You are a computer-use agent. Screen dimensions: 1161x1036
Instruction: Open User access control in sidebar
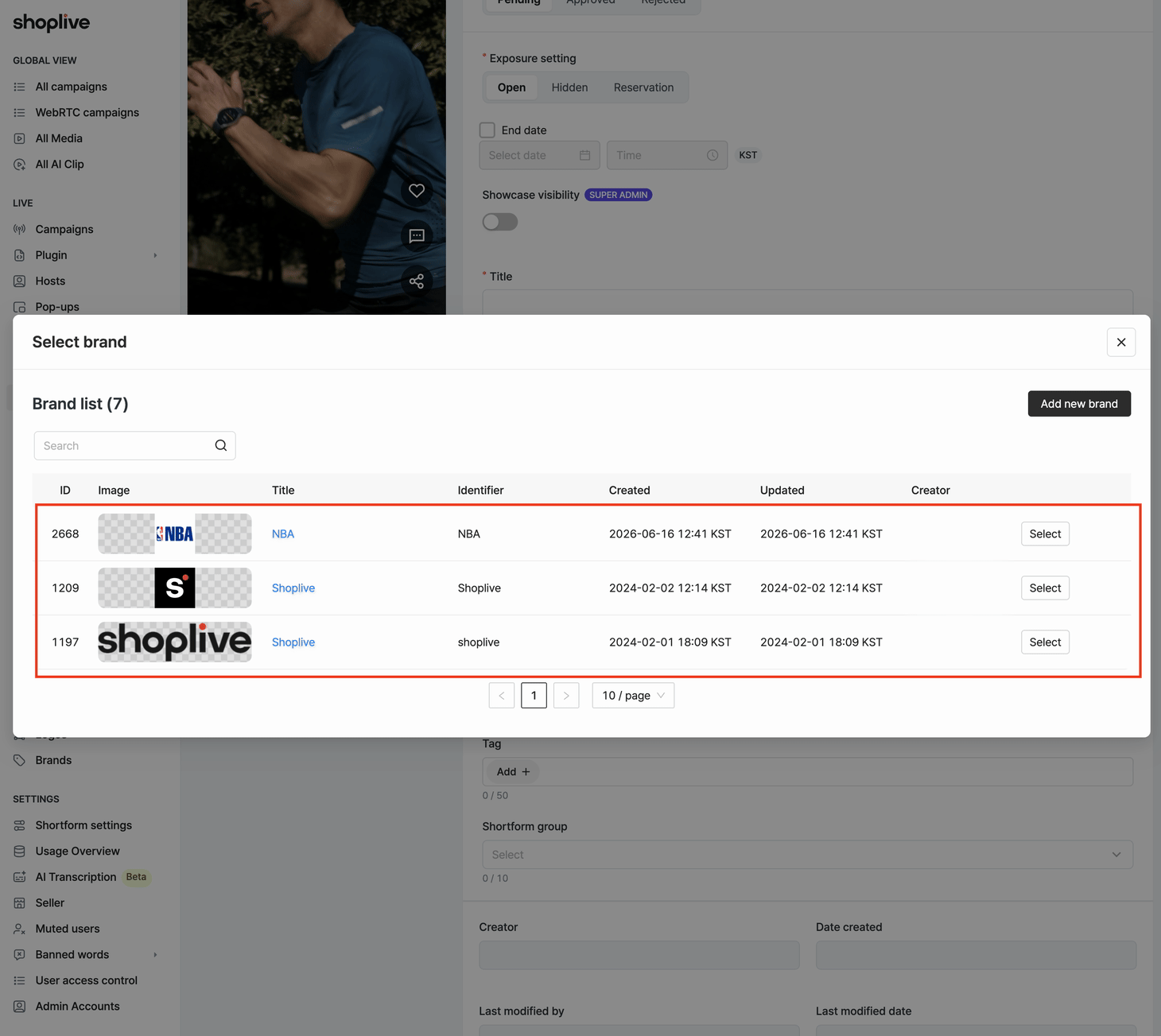click(x=86, y=980)
